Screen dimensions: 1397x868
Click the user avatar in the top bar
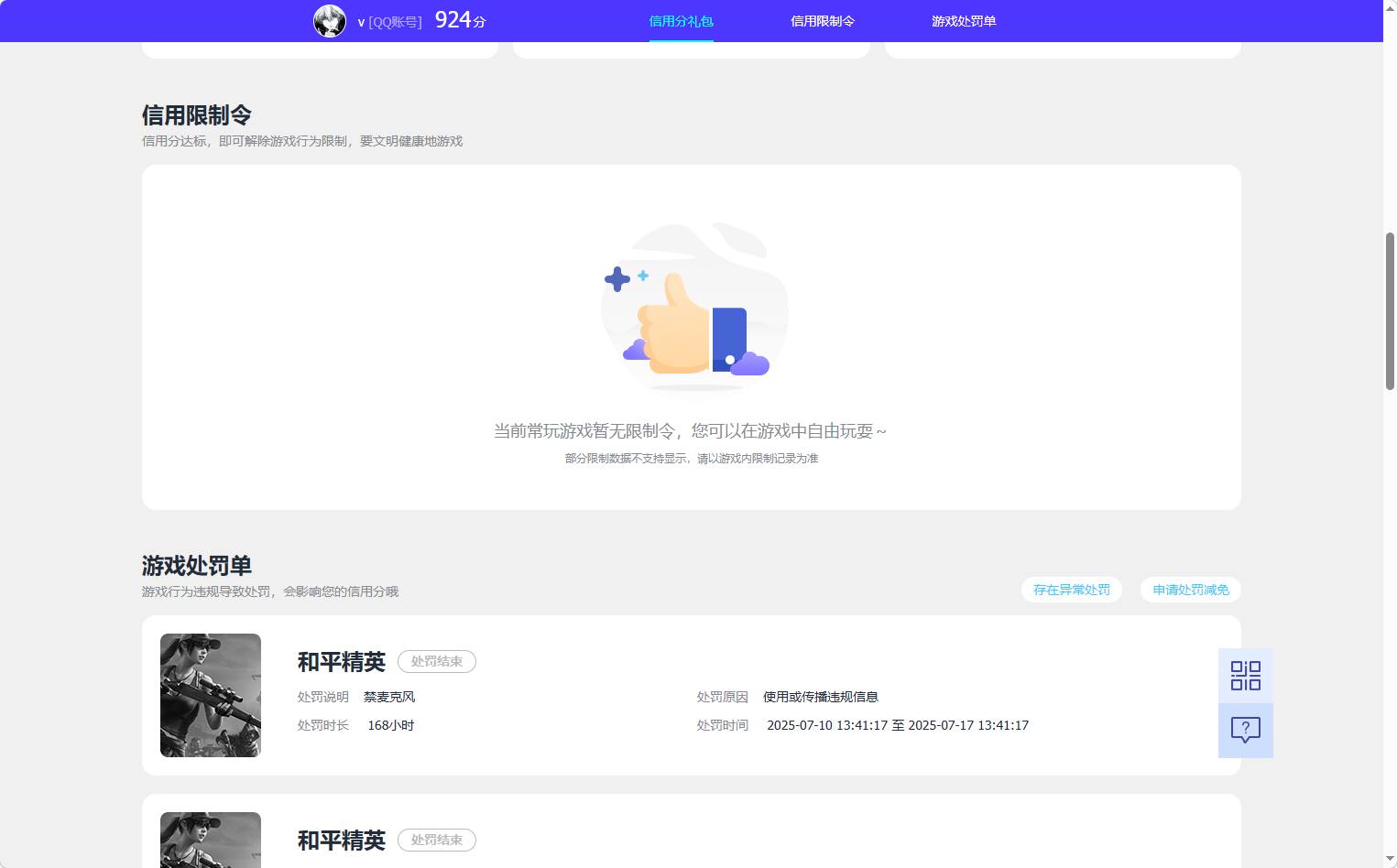coord(329,20)
